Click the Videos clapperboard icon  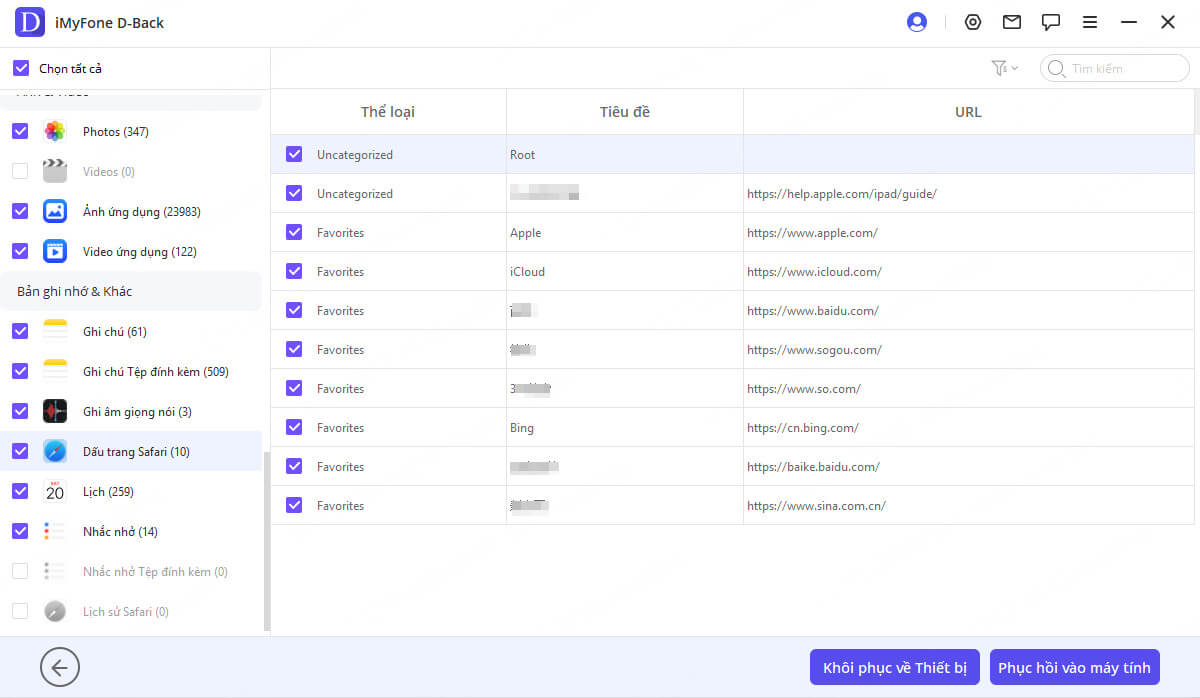click(55, 171)
